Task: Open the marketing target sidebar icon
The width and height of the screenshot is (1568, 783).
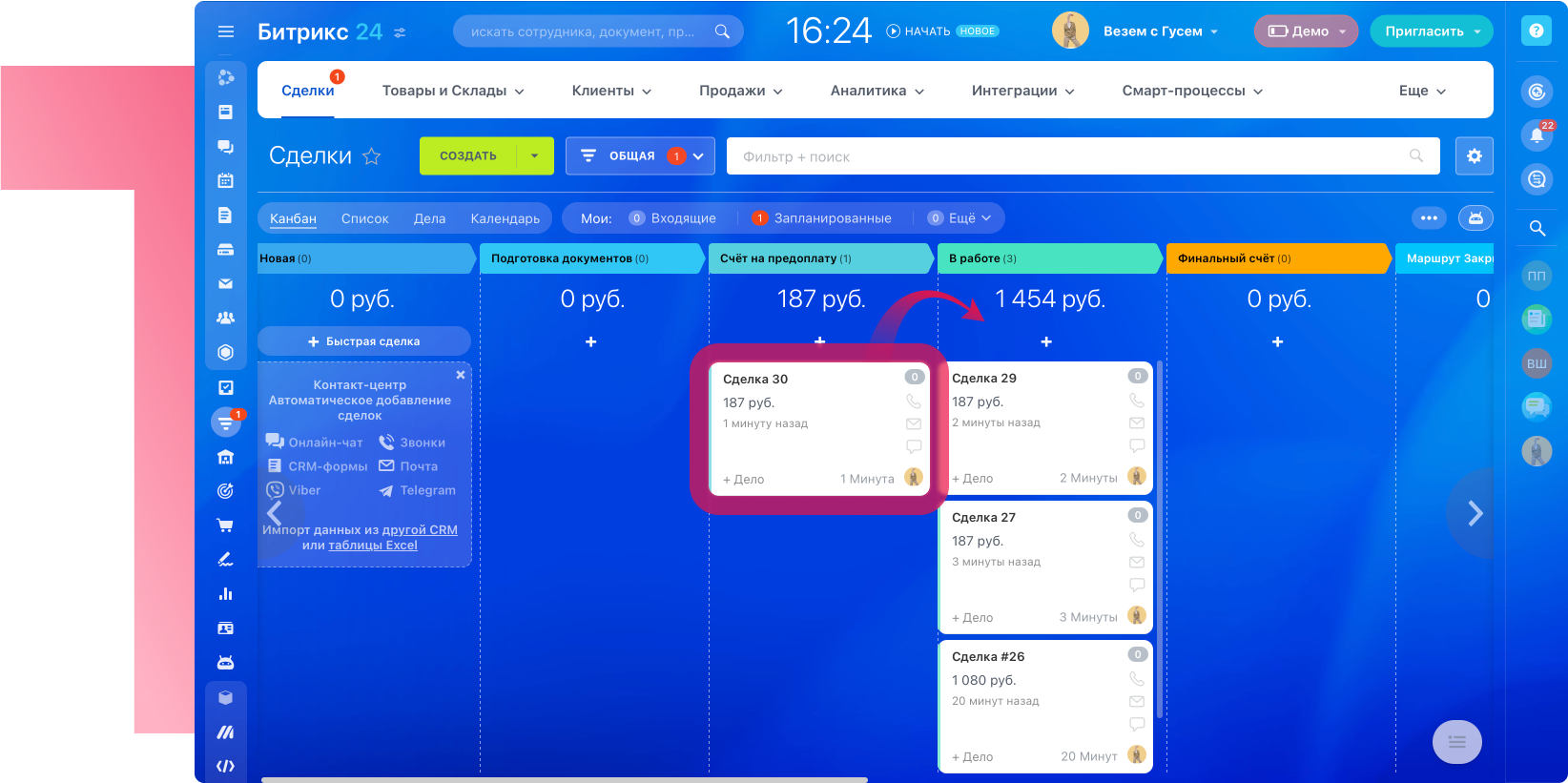Action: 225,490
